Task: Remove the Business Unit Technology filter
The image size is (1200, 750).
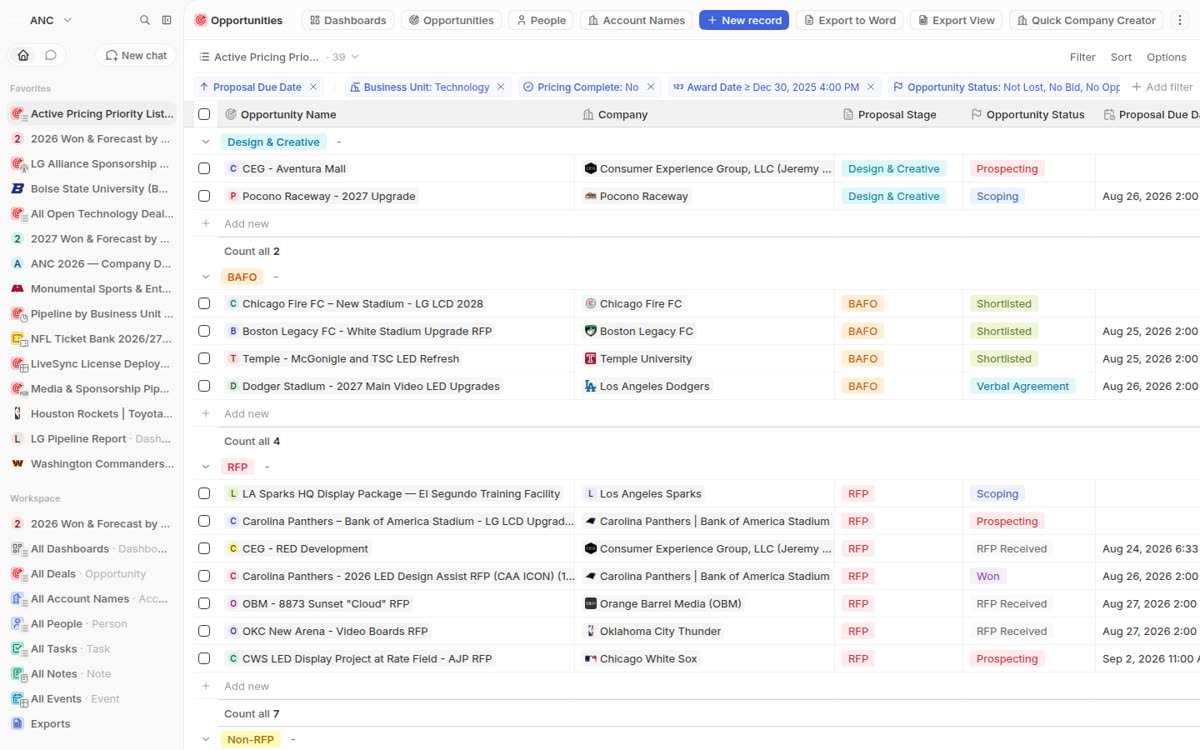Action: 502,87
